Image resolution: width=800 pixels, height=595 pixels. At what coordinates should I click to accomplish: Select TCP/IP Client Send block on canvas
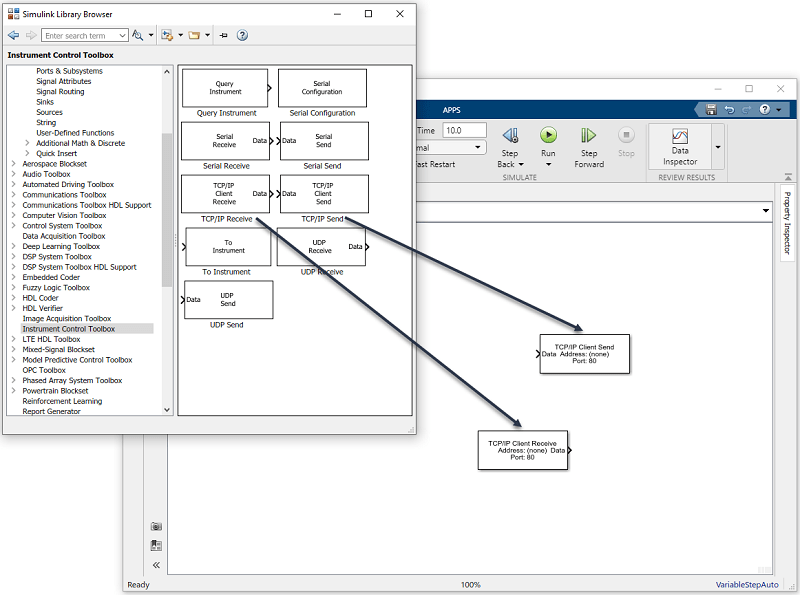coord(585,354)
